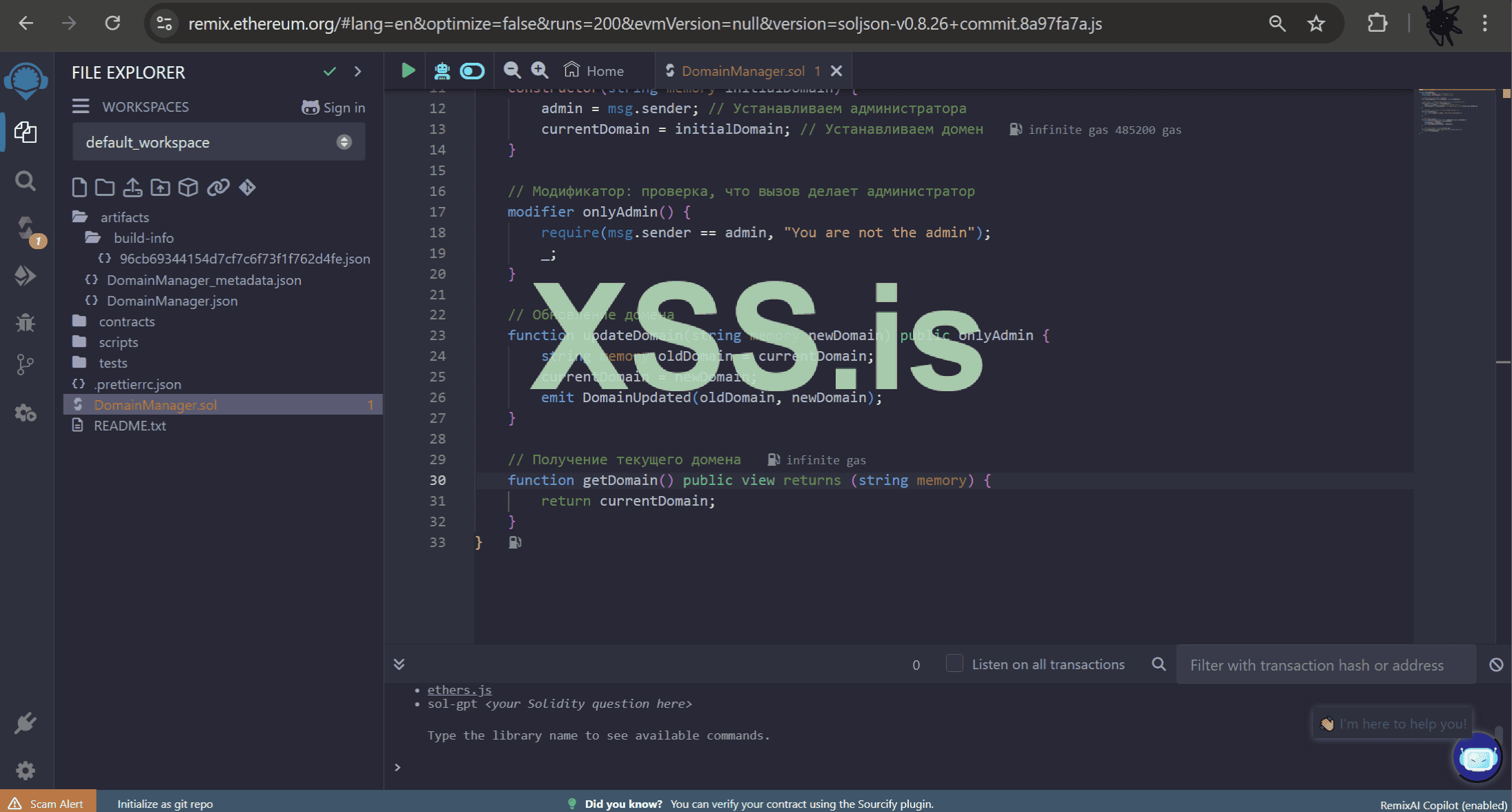Collapse terminal with double chevron
This screenshot has height=812, width=1512.
tap(399, 664)
